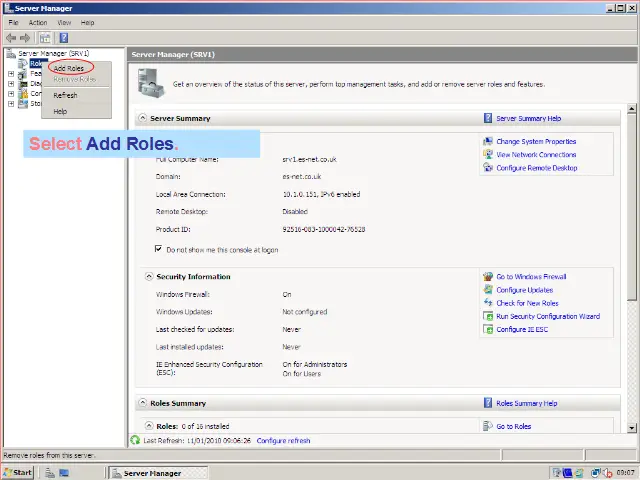Click the Configuration node icon in tree
This screenshot has width=640, height=480.
pos(23,93)
